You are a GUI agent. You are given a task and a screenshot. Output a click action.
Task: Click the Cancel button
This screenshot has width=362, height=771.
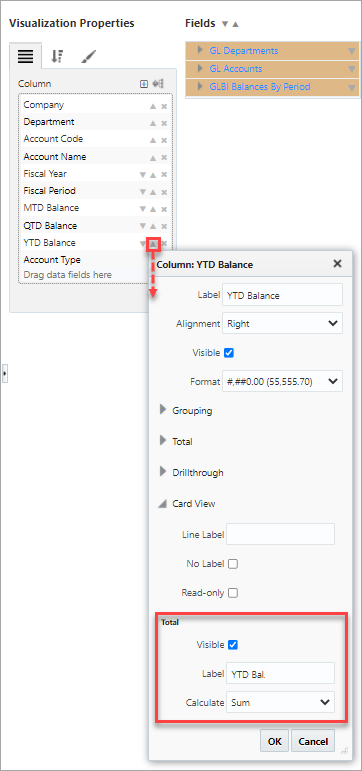[313, 741]
